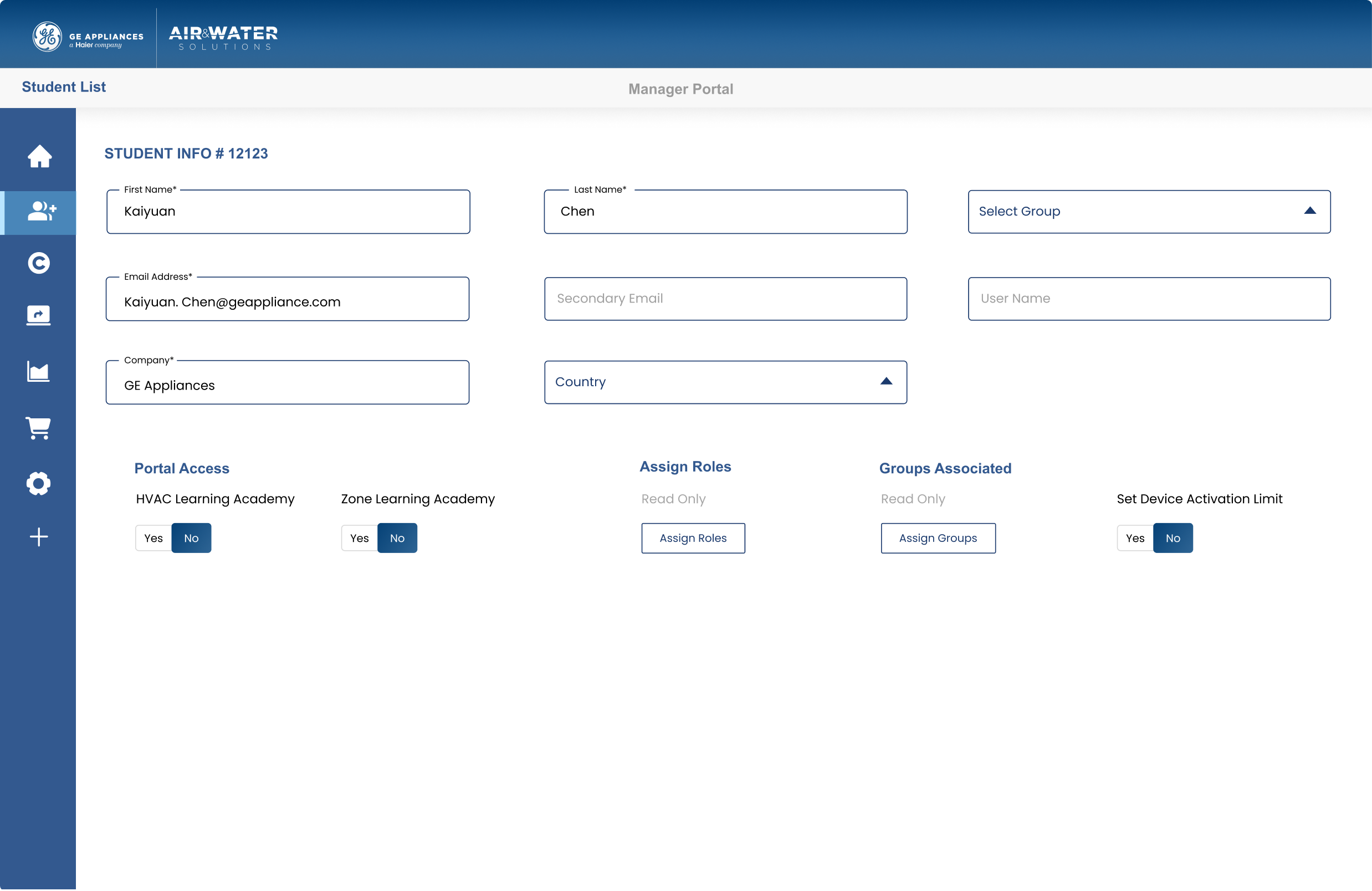
Task: Open the share screen sidebar icon
Action: point(39,315)
